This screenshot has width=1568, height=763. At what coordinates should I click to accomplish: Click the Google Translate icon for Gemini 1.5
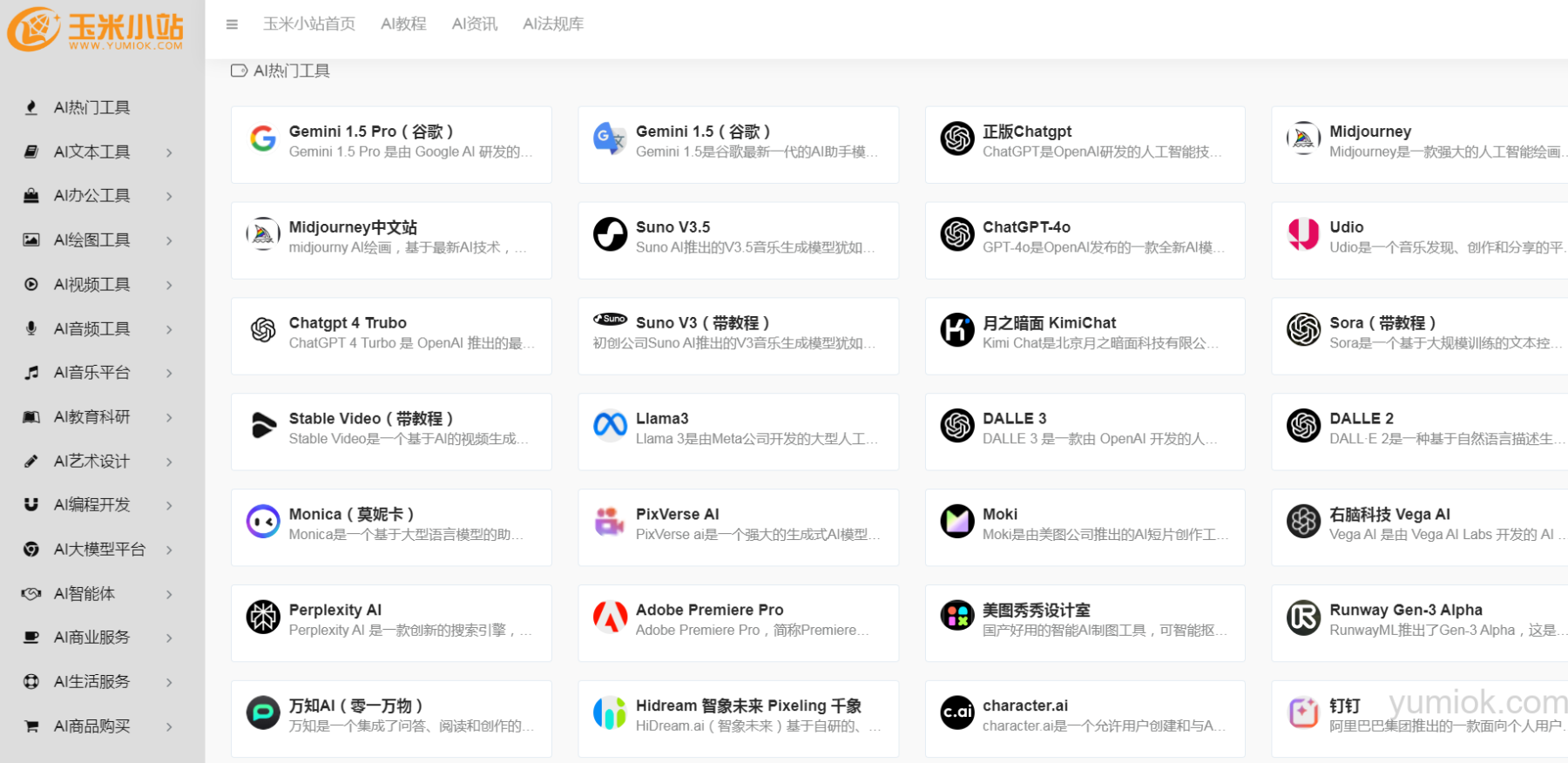coord(610,138)
